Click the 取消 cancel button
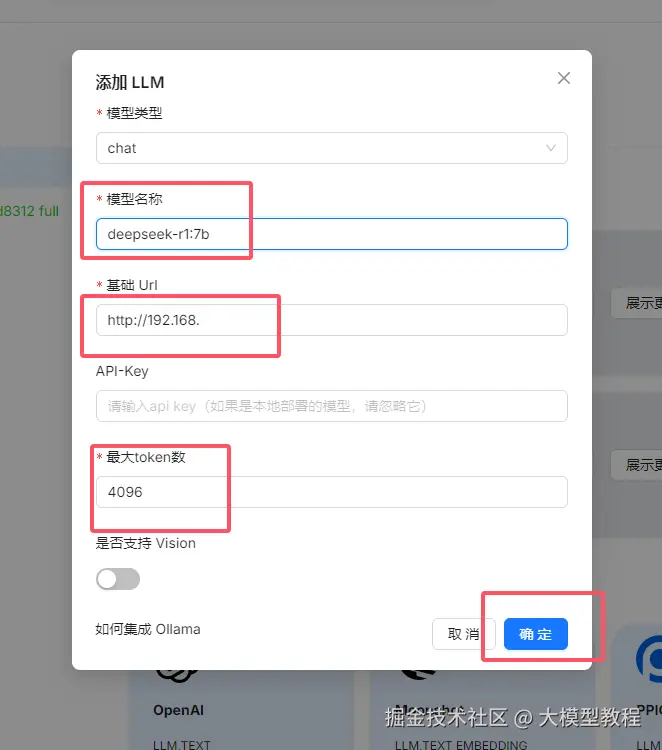The image size is (662, 750). (x=463, y=634)
